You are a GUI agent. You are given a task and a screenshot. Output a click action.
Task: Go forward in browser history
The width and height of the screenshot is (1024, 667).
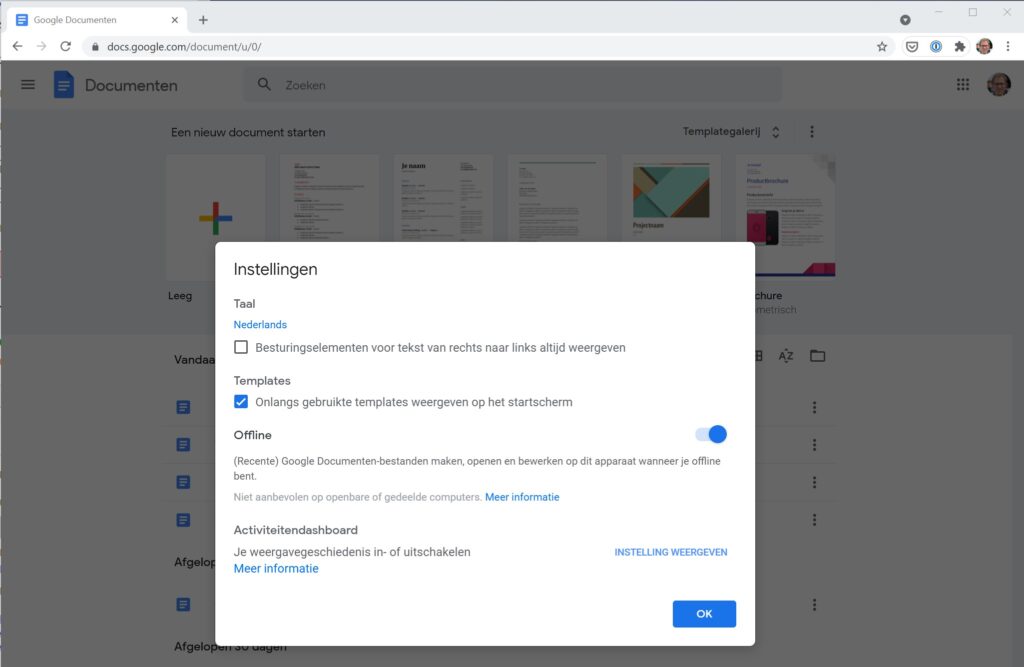(x=42, y=46)
